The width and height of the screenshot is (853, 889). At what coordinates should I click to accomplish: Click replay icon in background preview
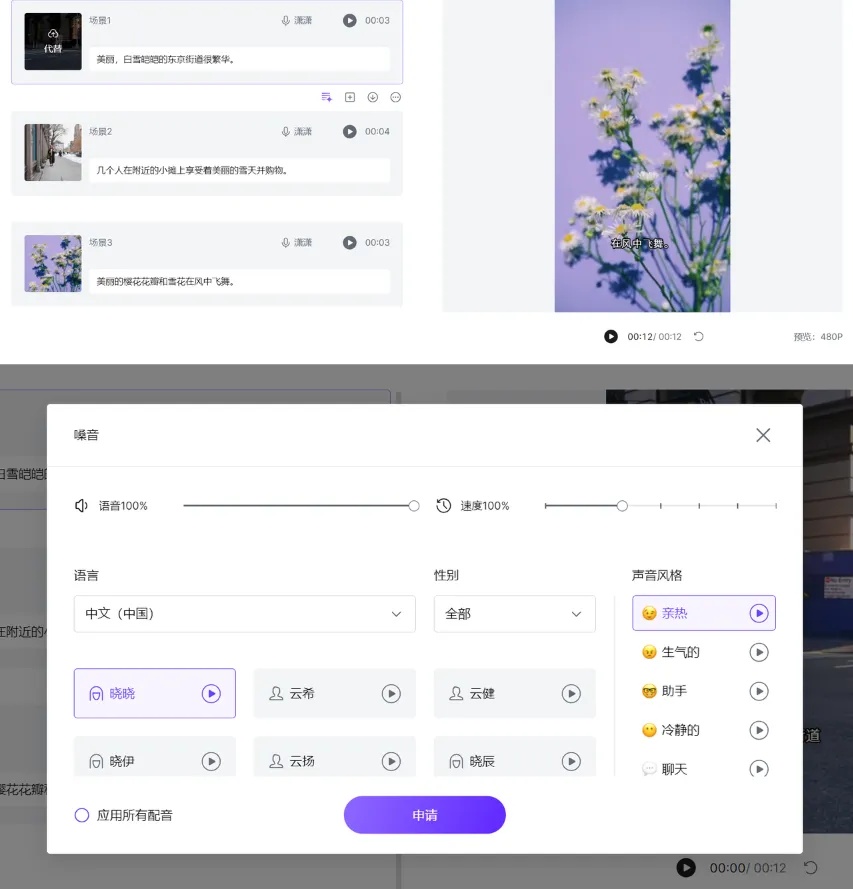(810, 867)
